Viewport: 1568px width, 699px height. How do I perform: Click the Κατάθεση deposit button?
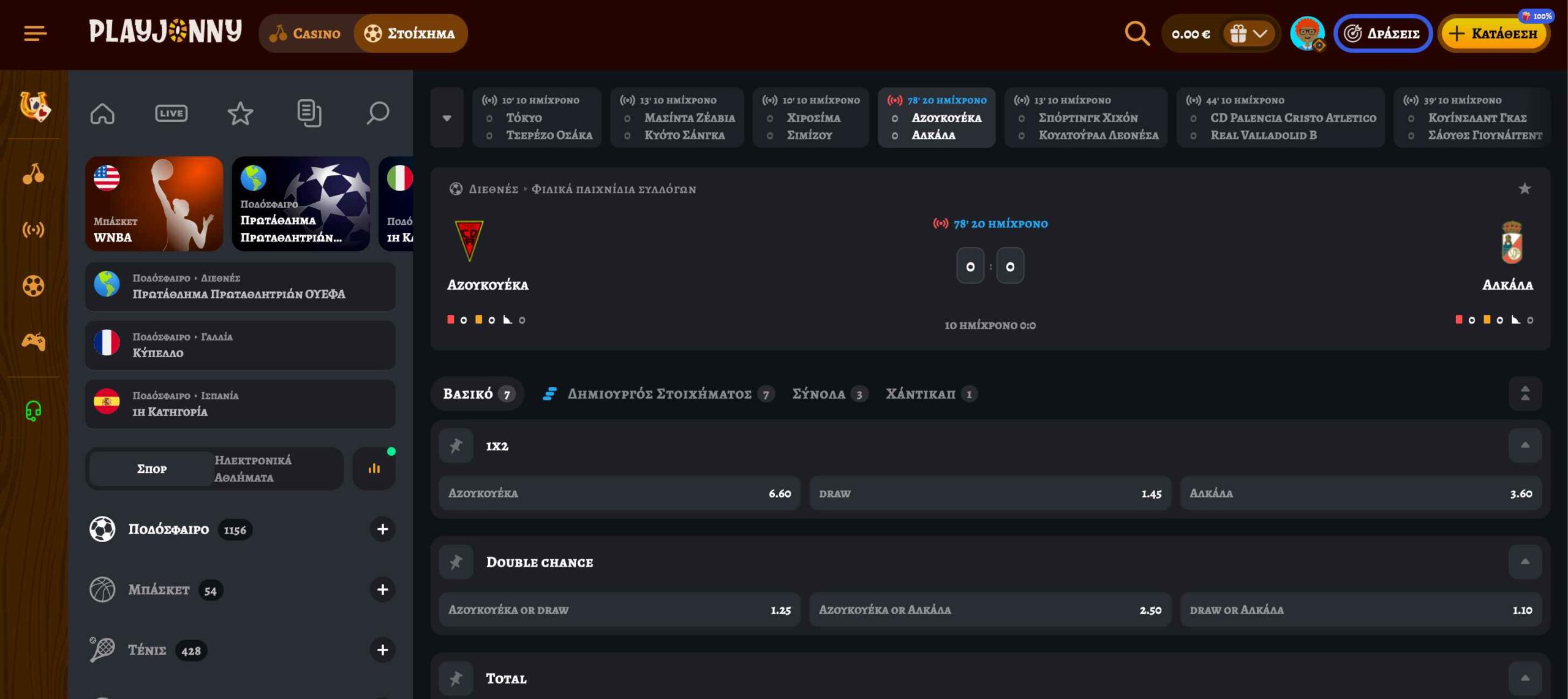(x=1493, y=34)
